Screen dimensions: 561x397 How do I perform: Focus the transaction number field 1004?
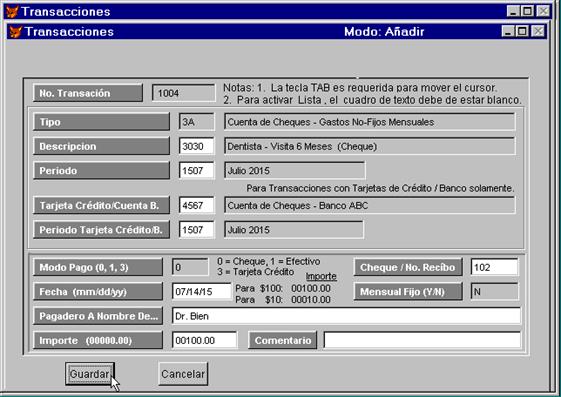[184, 93]
